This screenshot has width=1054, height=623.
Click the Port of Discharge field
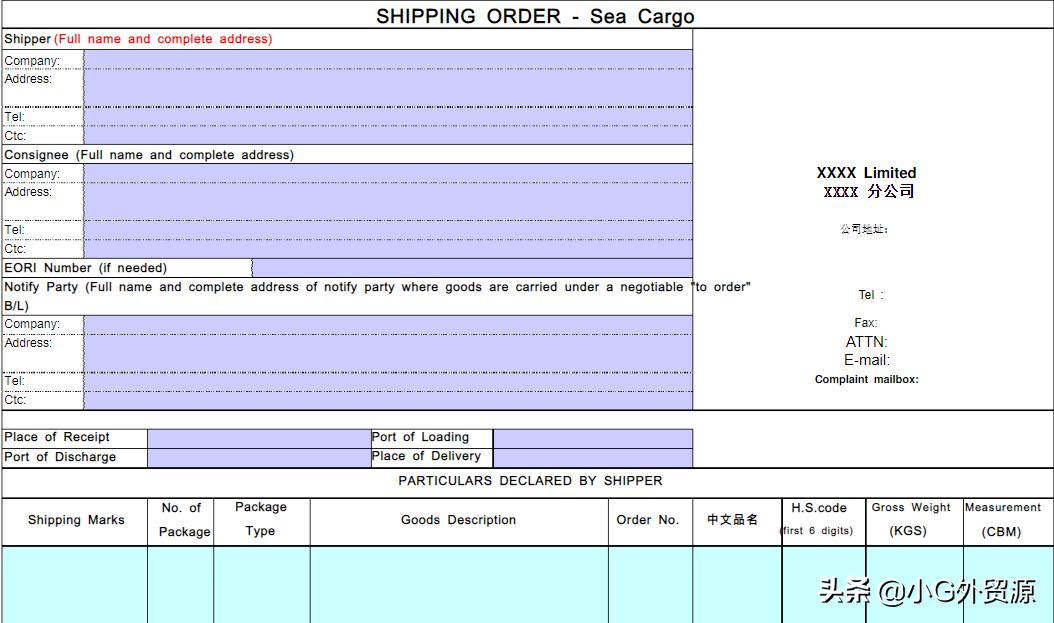click(x=259, y=458)
